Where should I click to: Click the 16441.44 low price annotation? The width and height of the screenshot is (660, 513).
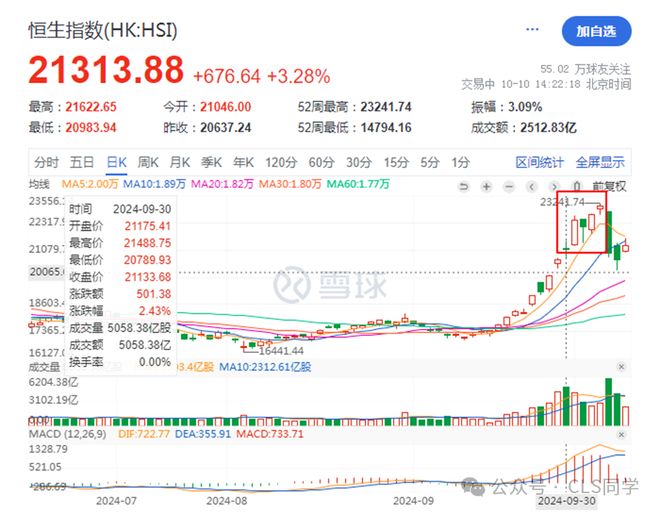tap(281, 350)
